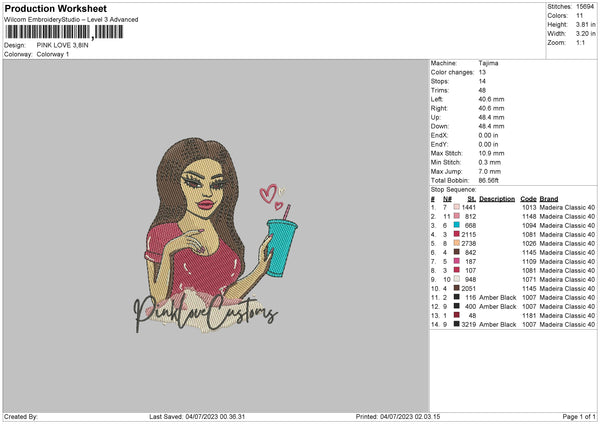
Task: Click the 'Code' column header
Action: 528,199
